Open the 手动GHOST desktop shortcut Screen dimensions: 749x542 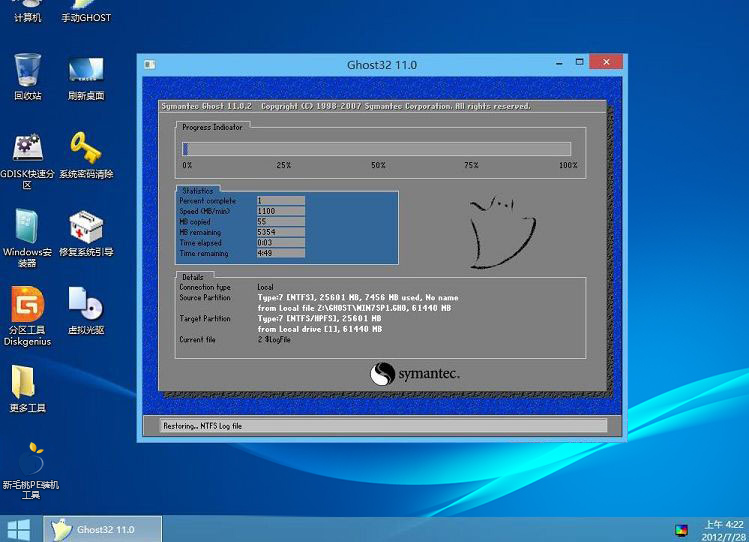86,11
